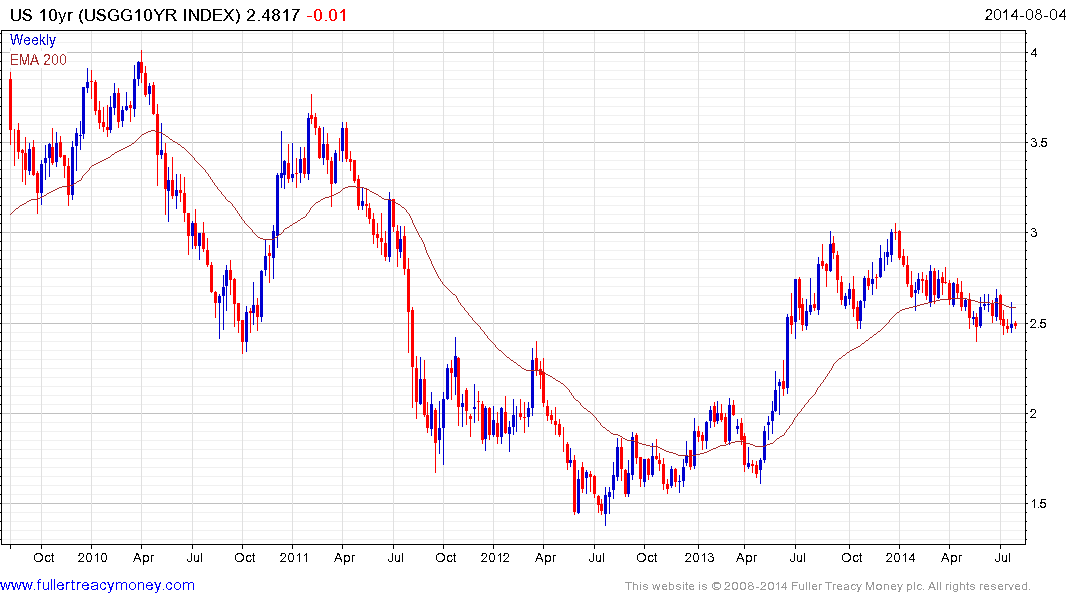
Task: Click the x-axis label 2010
Action: click(93, 557)
